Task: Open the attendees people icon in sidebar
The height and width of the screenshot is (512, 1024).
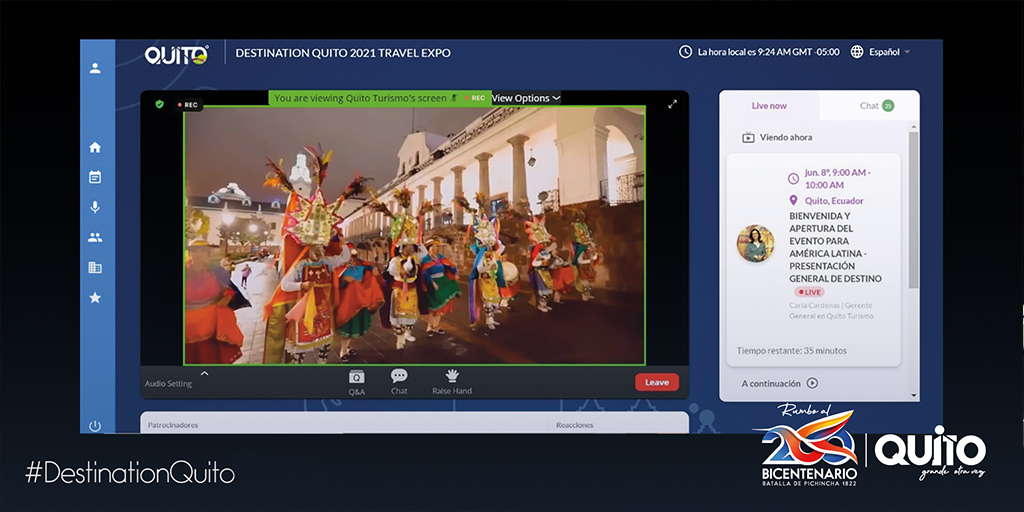Action: tap(95, 237)
